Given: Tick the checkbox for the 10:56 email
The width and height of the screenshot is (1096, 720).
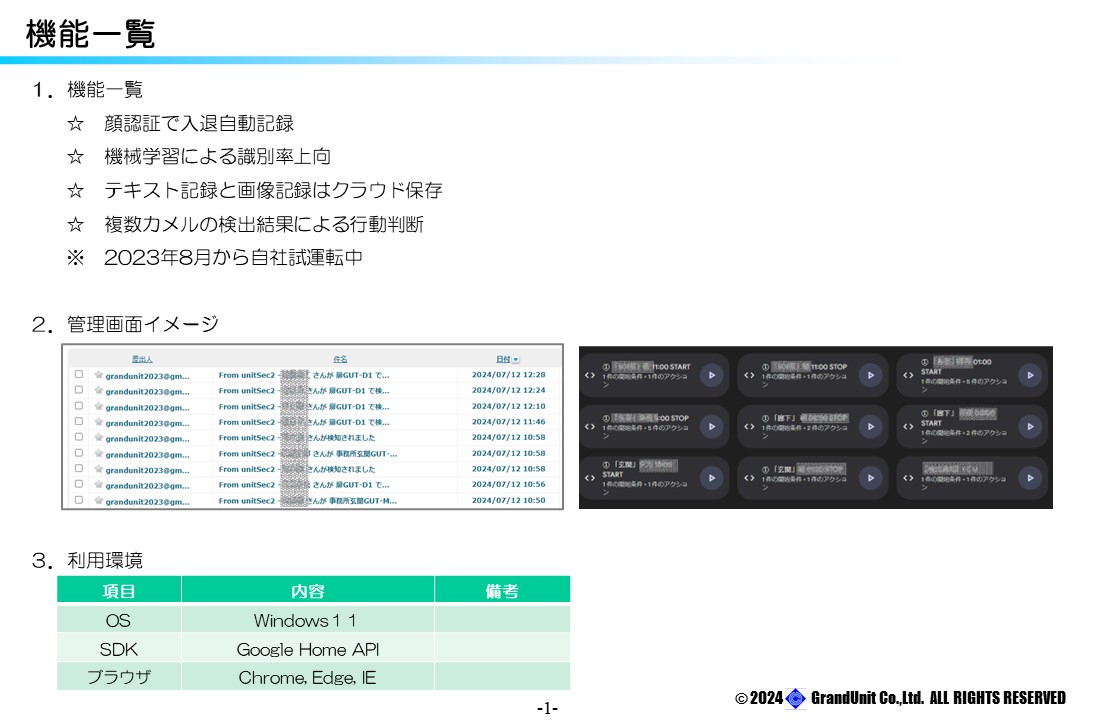Looking at the screenshot, I should point(79,485).
